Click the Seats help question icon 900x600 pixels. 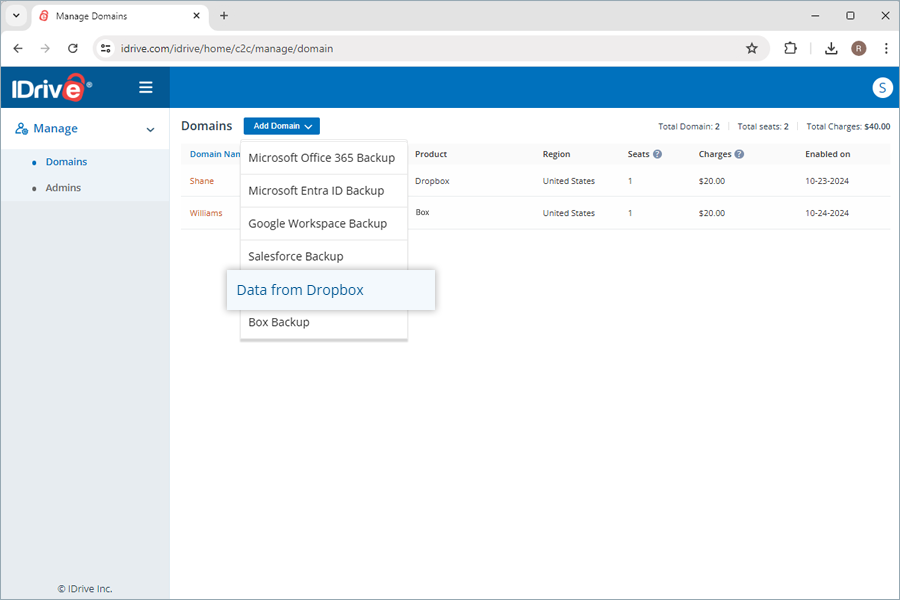(658, 154)
